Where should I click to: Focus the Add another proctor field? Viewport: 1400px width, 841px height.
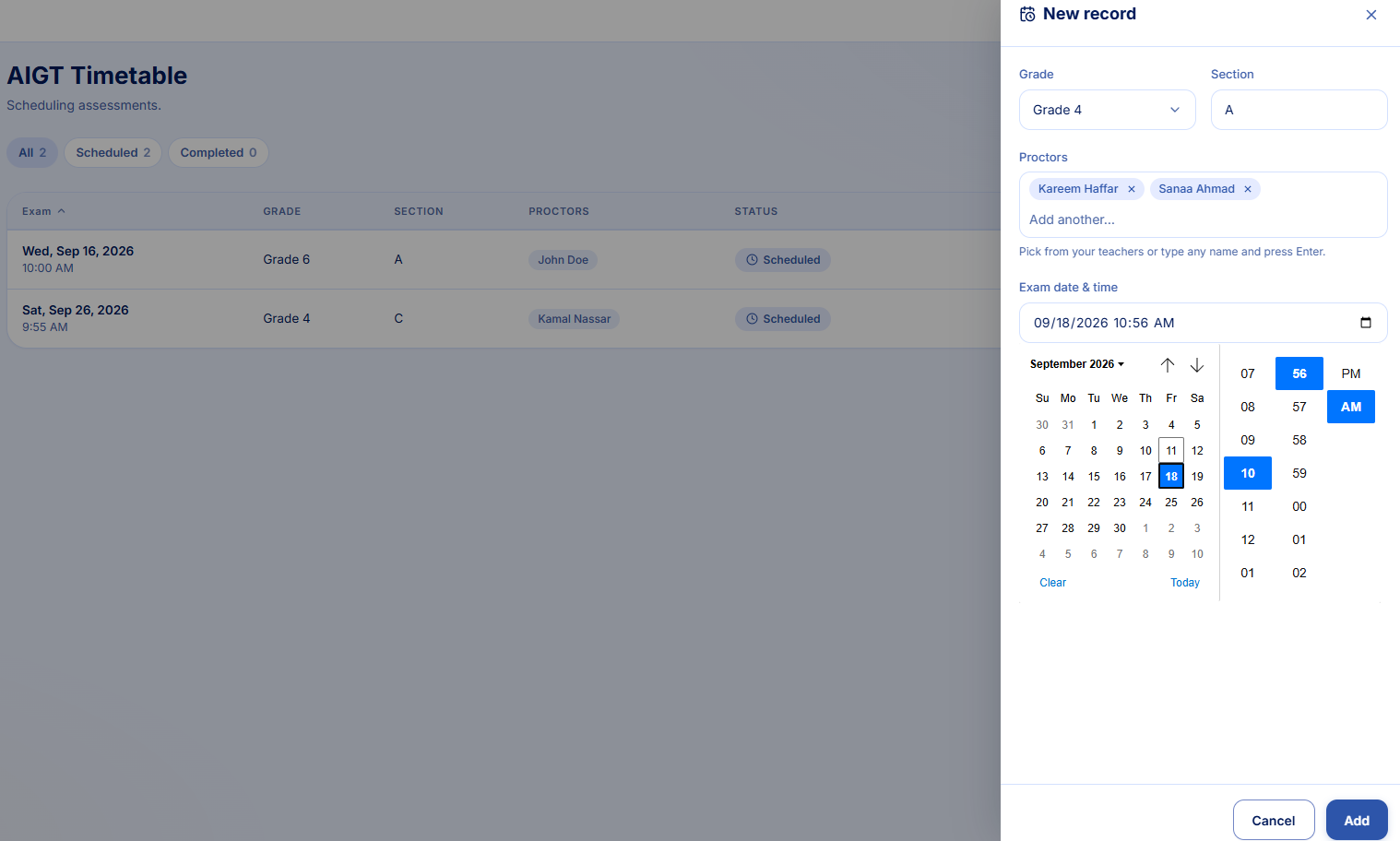(x=1203, y=219)
